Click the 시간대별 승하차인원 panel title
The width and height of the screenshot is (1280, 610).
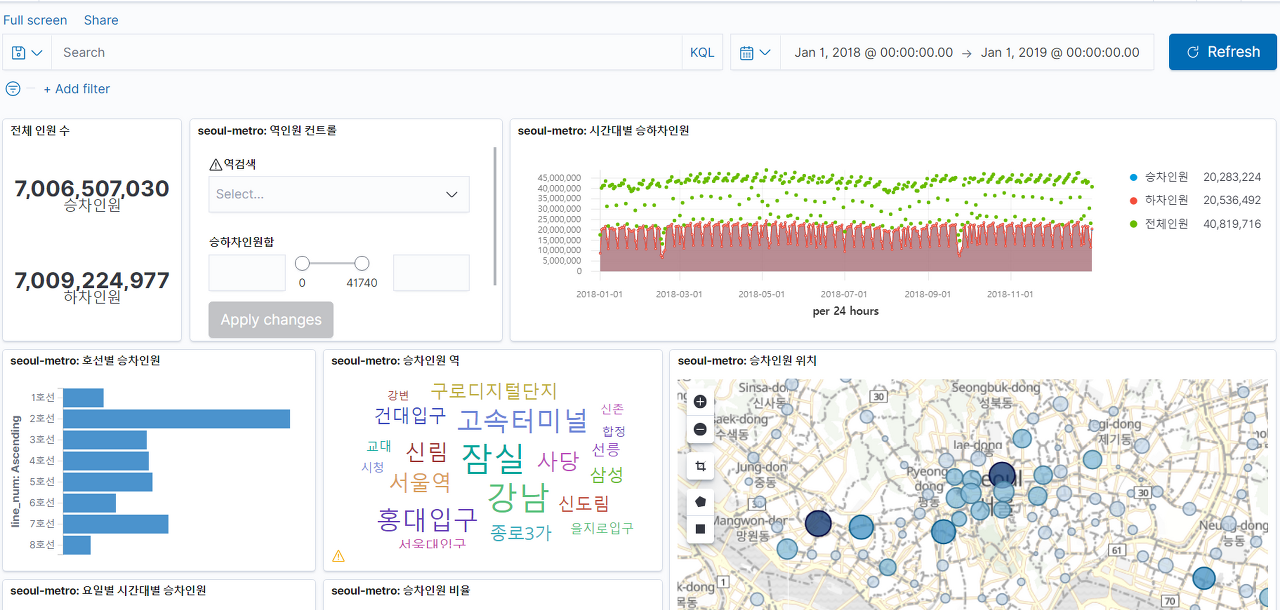[603, 130]
